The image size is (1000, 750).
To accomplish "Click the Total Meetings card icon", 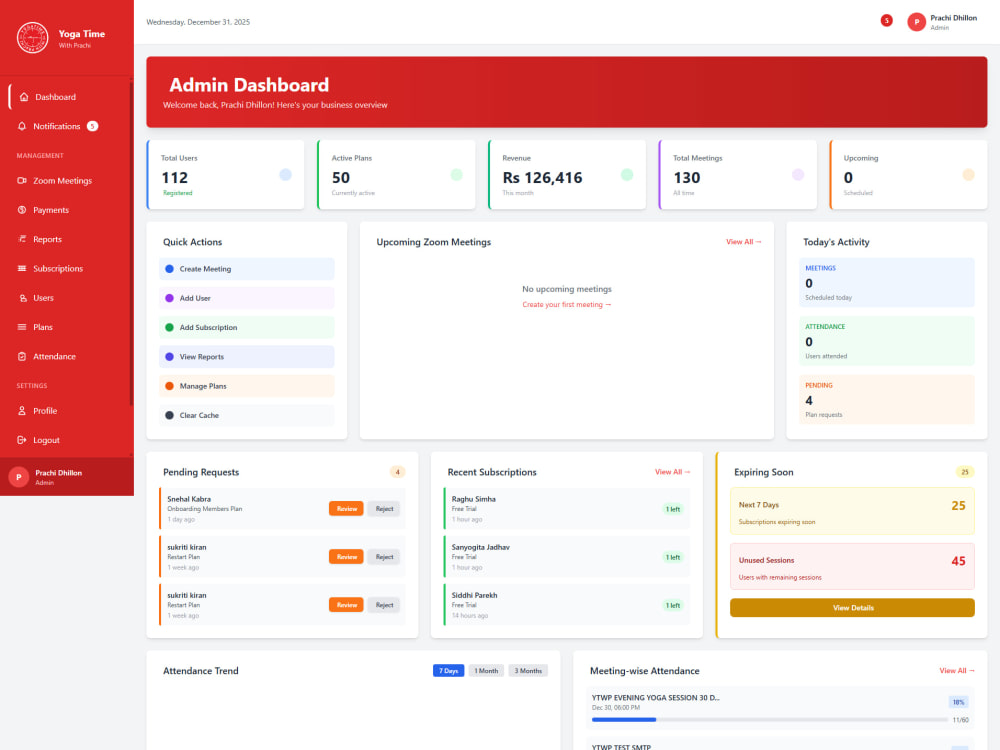I will (798, 175).
